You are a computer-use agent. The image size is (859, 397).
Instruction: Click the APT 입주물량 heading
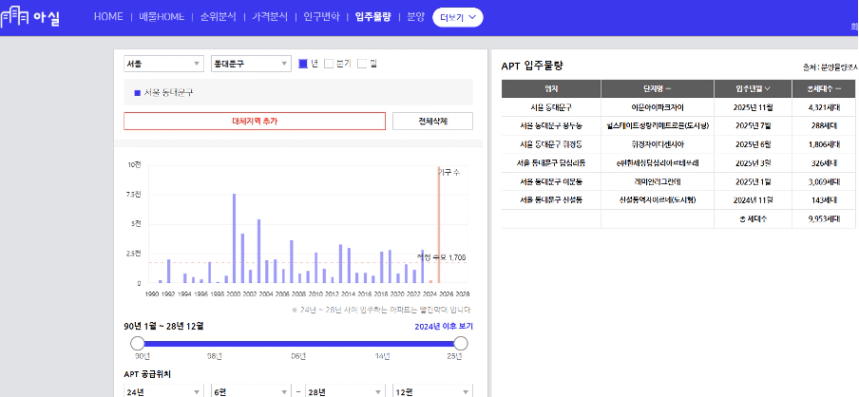pos(532,66)
